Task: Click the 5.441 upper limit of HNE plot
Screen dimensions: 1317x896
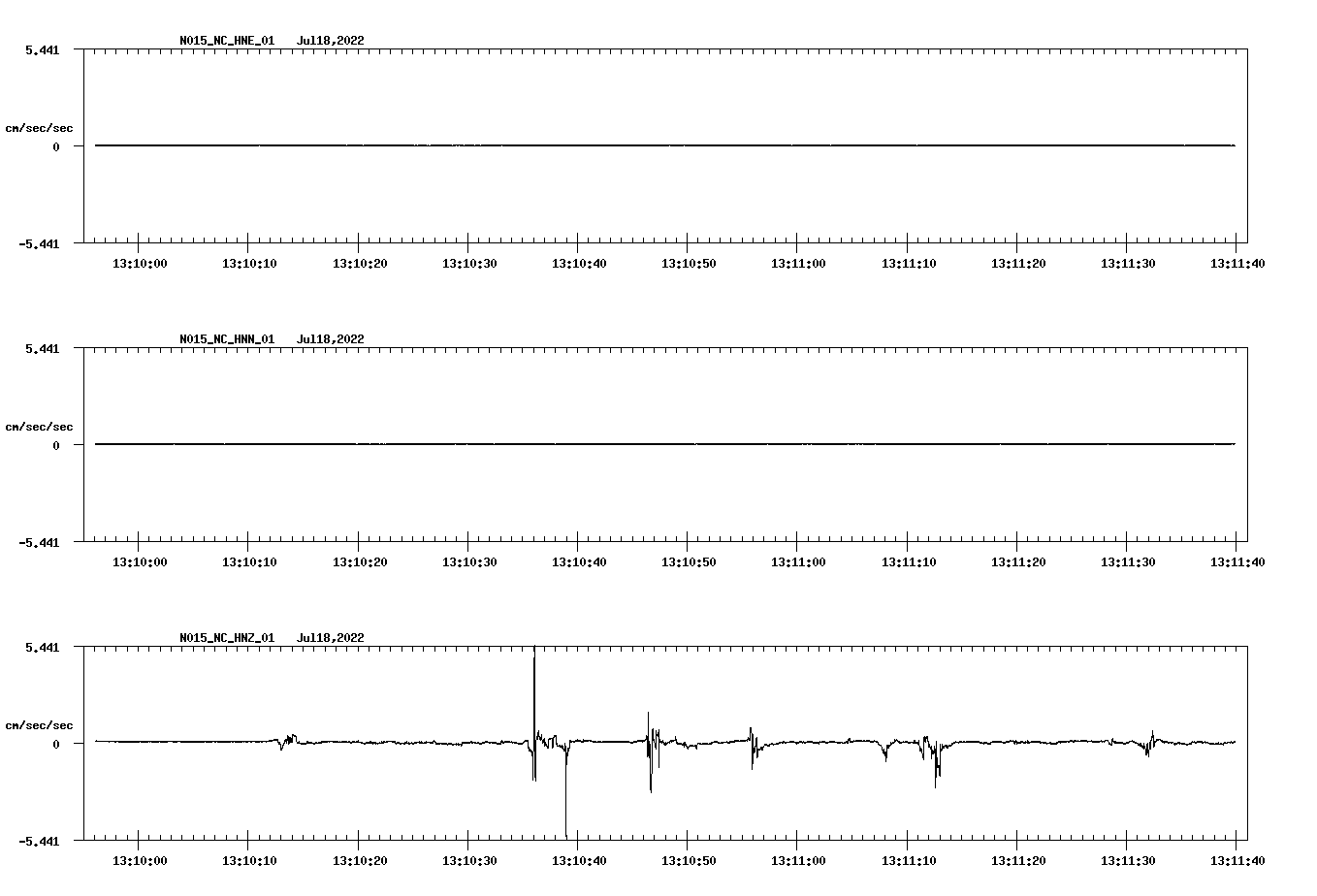Action: pyautogui.click(x=42, y=49)
